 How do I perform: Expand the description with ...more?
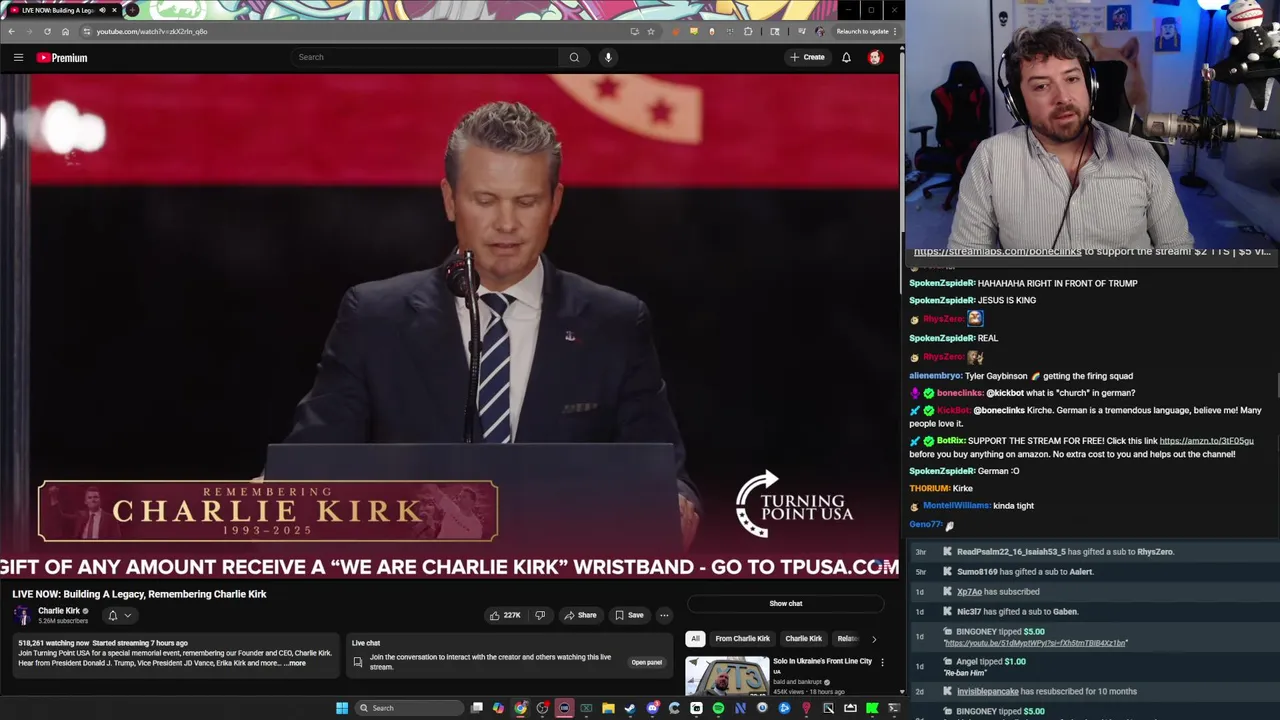coord(295,663)
